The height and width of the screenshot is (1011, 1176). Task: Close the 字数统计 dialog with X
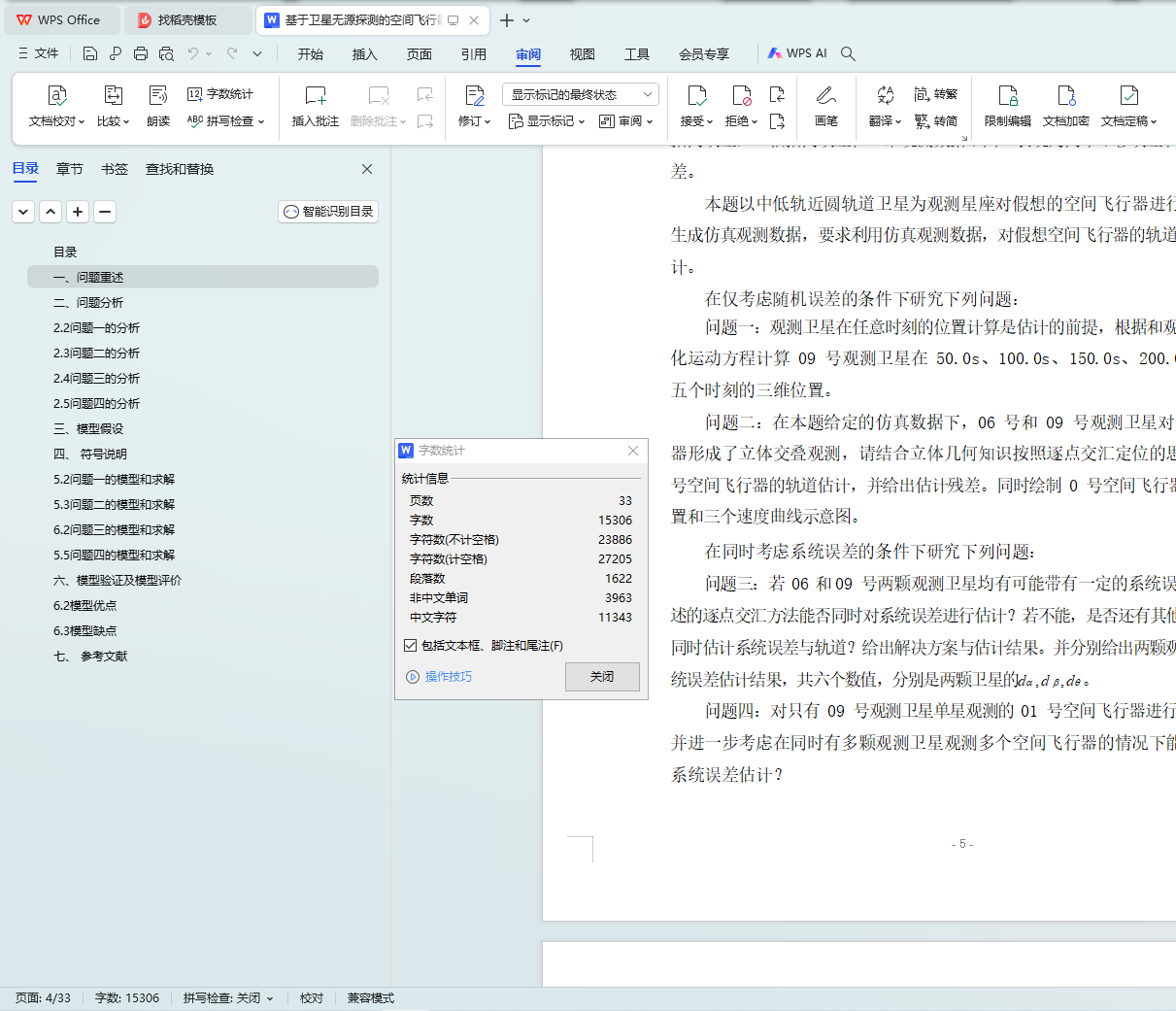(633, 451)
